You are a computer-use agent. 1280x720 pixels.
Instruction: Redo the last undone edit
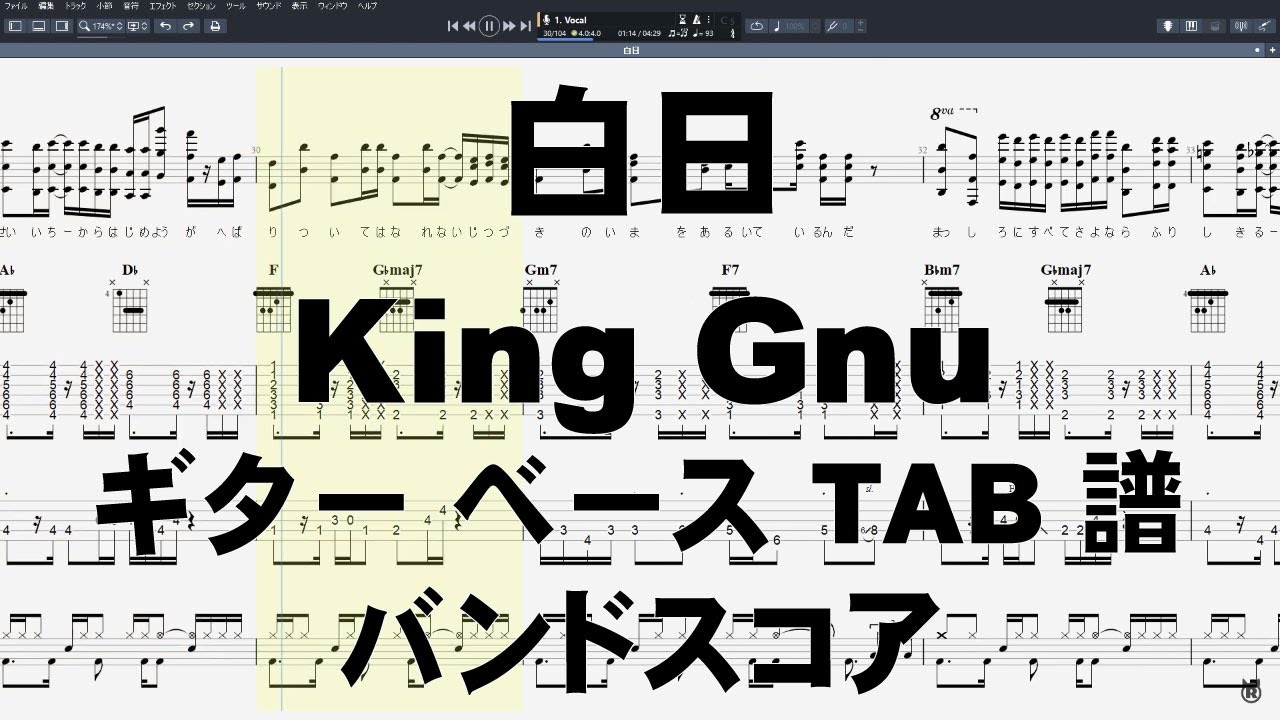coord(188,26)
